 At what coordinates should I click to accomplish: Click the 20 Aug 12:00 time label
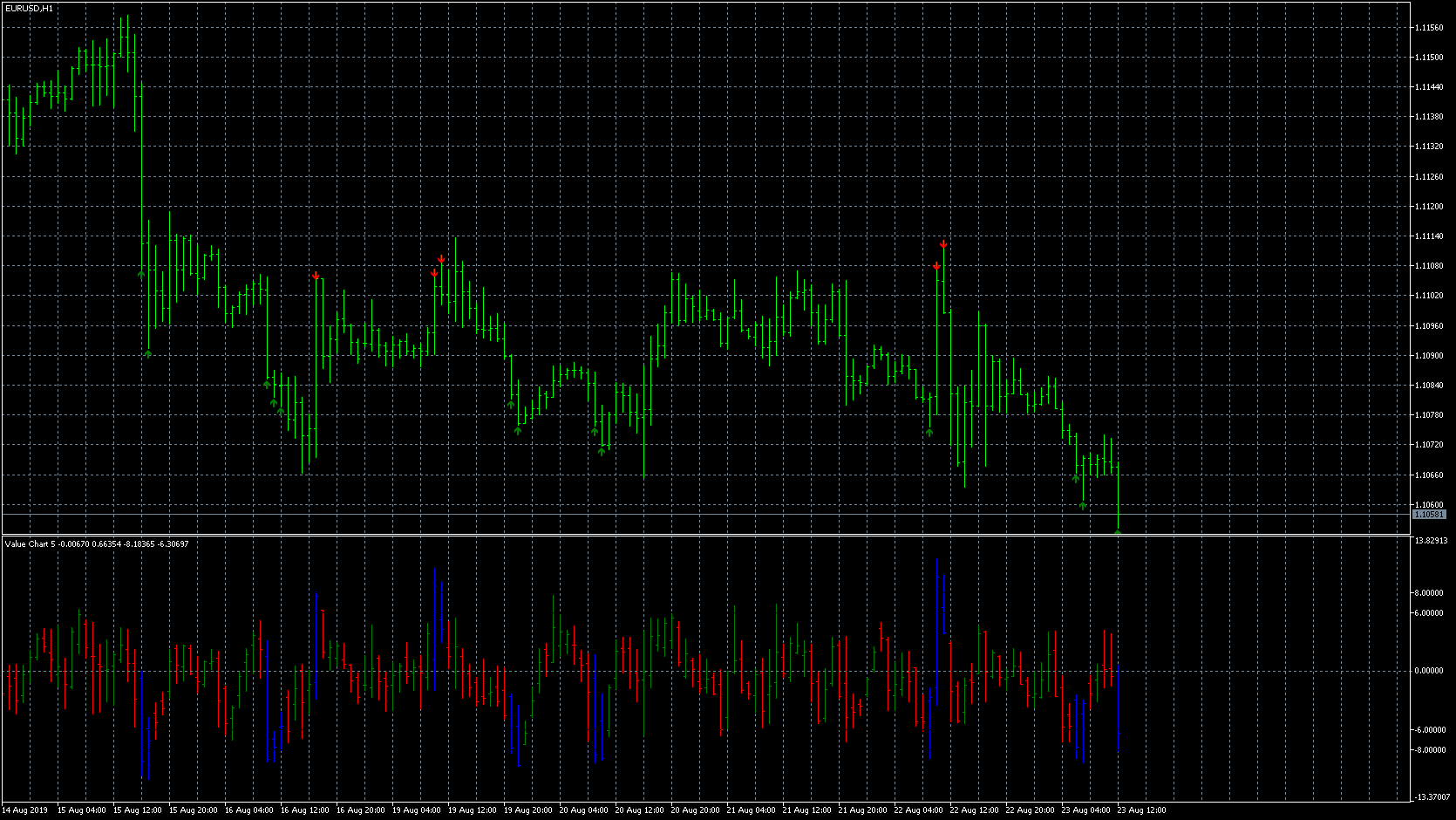(640, 810)
